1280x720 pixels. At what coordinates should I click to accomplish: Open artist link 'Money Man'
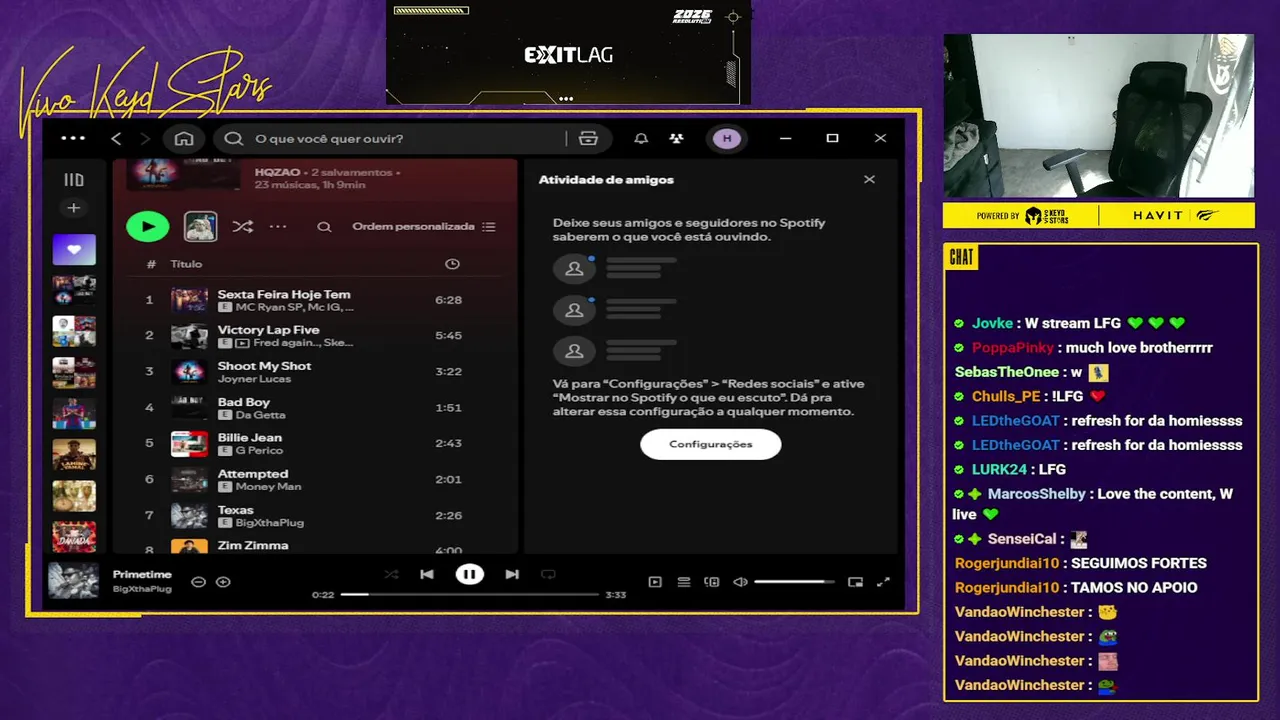coord(268,487)
